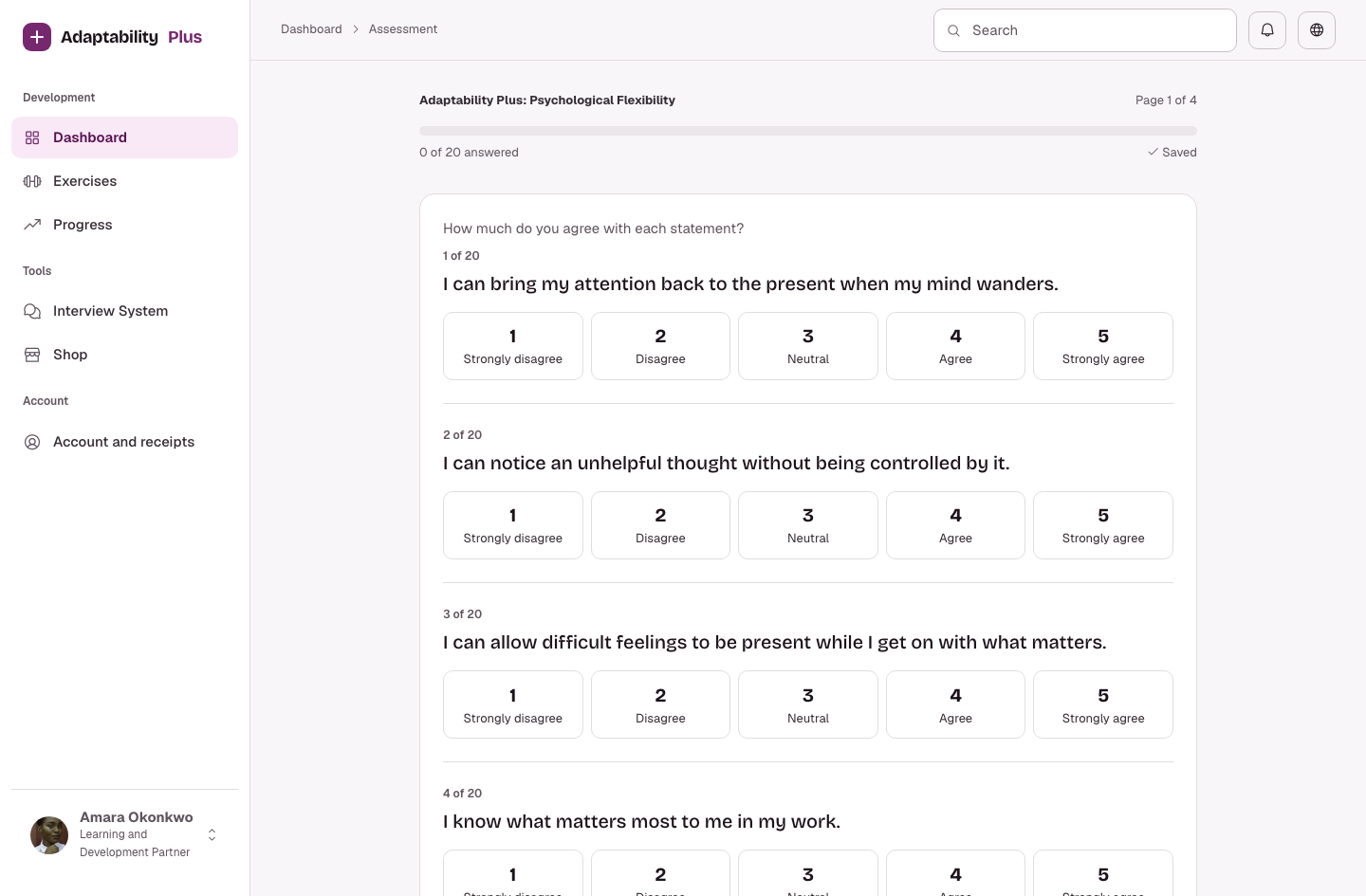The height and width of the screenshot is (896, 1366).
Task: Focus the Search input field
Action: (1085, 30)
